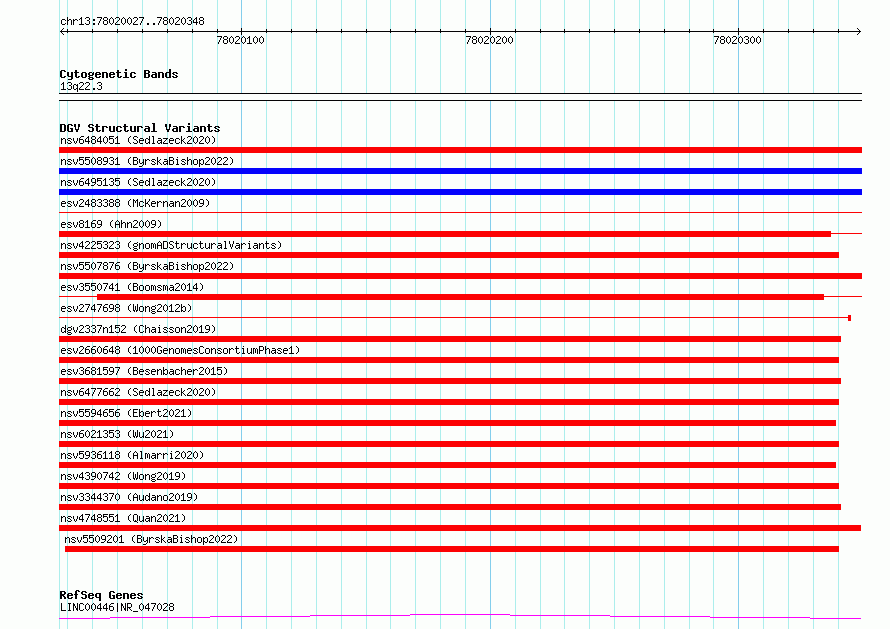Viewport: 890px width, 629px height.
Task: Click the red bar for nsv4748551 (Quan2021)
Action: [x=460, y=528]
